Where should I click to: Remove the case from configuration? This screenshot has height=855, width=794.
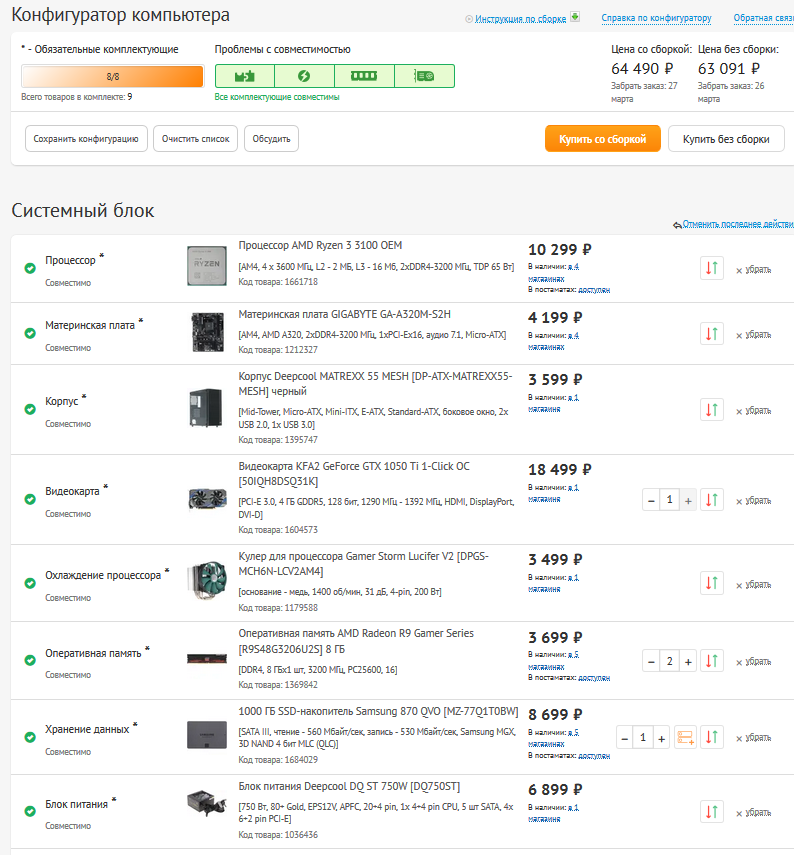click(753, 411)
